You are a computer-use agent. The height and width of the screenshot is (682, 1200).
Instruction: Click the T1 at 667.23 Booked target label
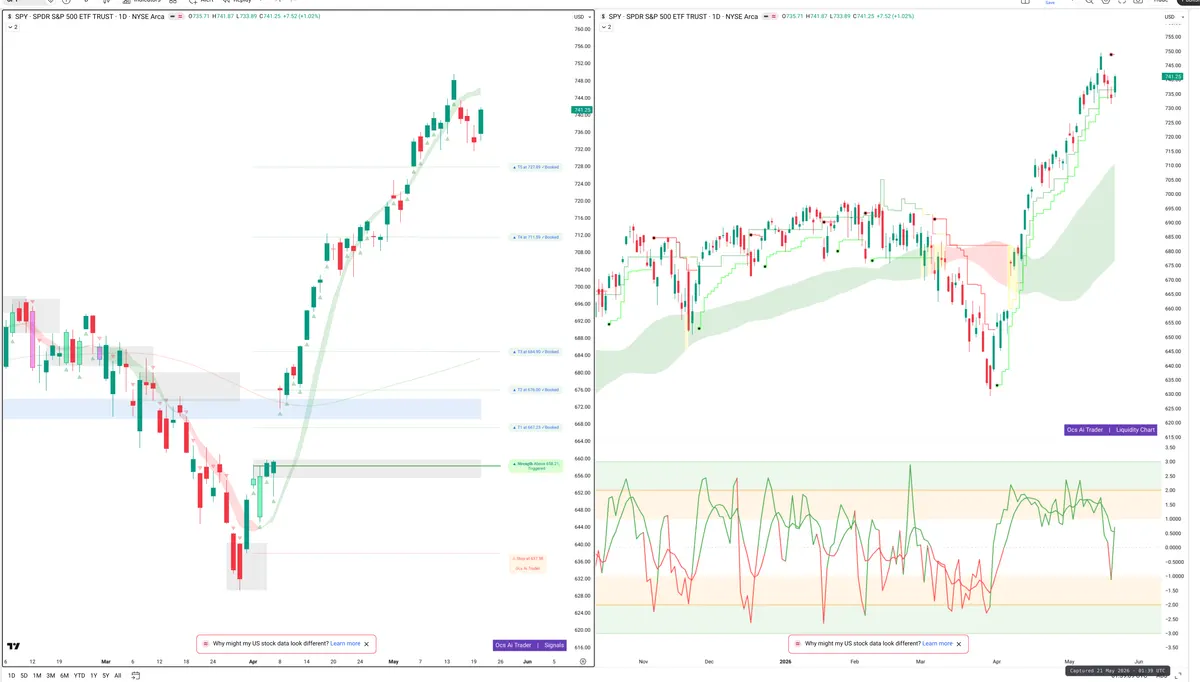coord(535,427)
